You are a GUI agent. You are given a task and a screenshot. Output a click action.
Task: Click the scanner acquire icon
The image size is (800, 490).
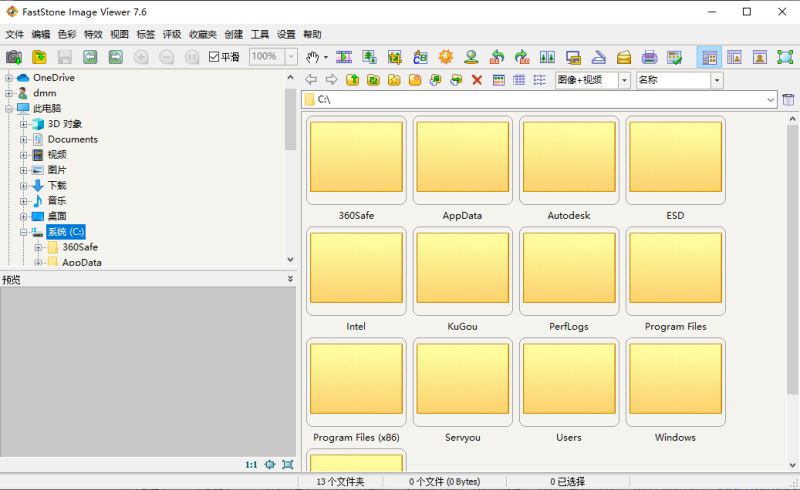pos(597,57)
